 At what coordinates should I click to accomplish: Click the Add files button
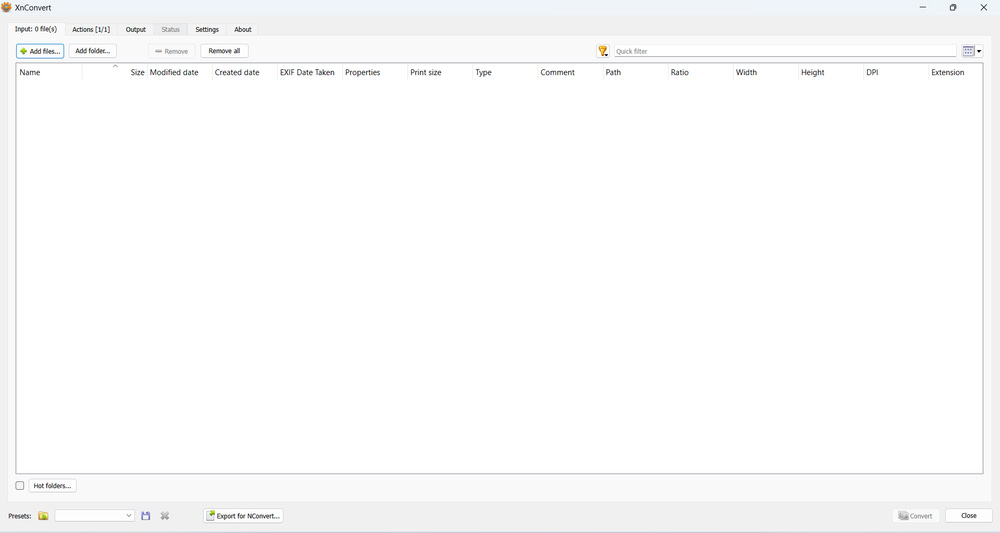coord(40,51)
